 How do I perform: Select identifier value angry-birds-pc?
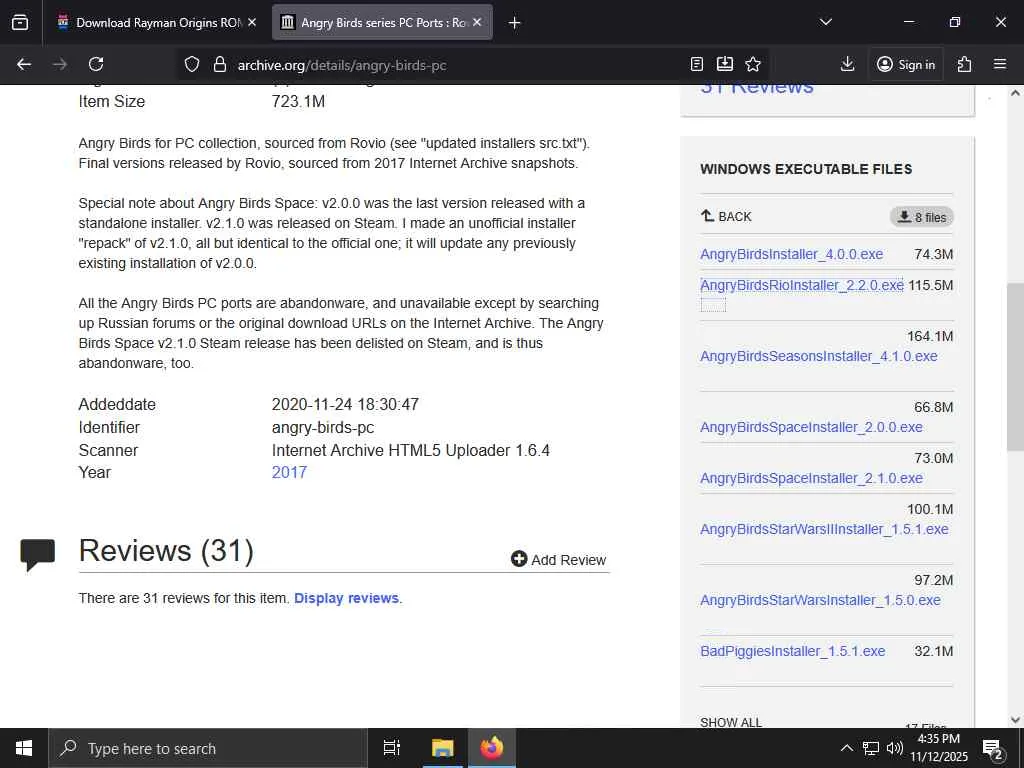[323, 427]
